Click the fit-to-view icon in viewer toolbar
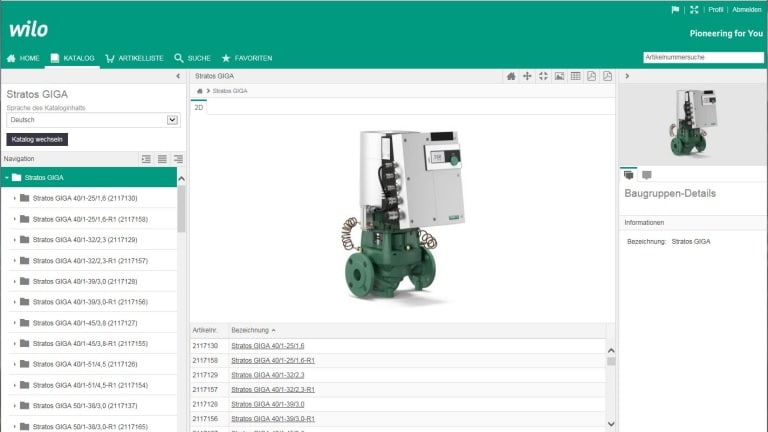The image size is (768, 432). 543,76
